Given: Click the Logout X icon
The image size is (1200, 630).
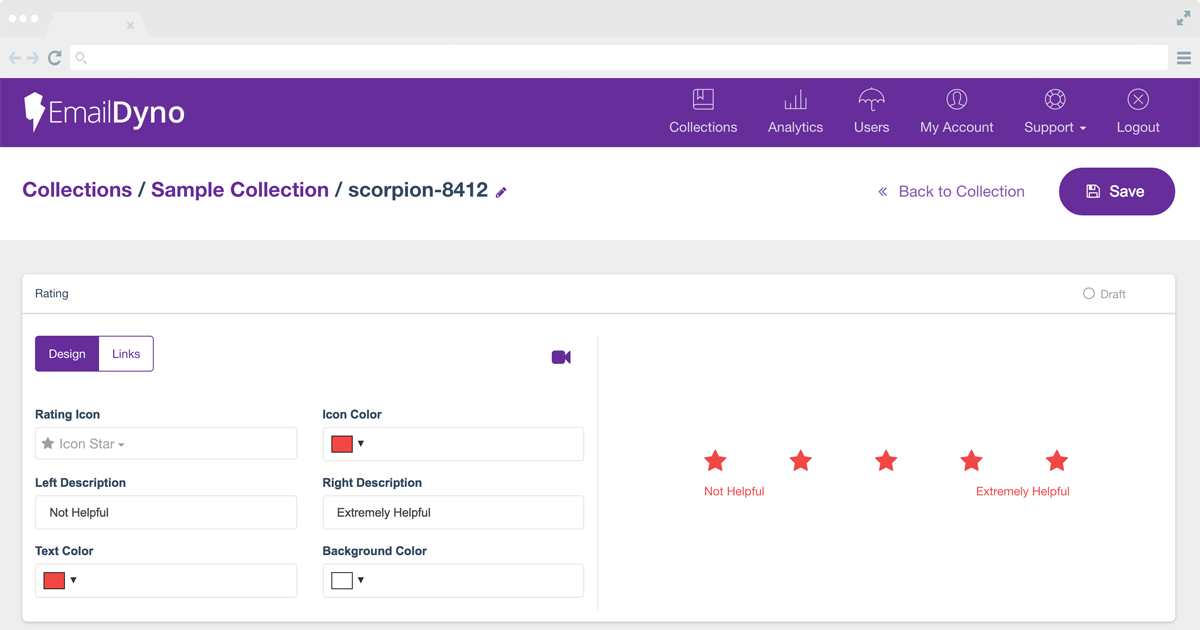Looking at the screenshot, I should pos(1138,100).
